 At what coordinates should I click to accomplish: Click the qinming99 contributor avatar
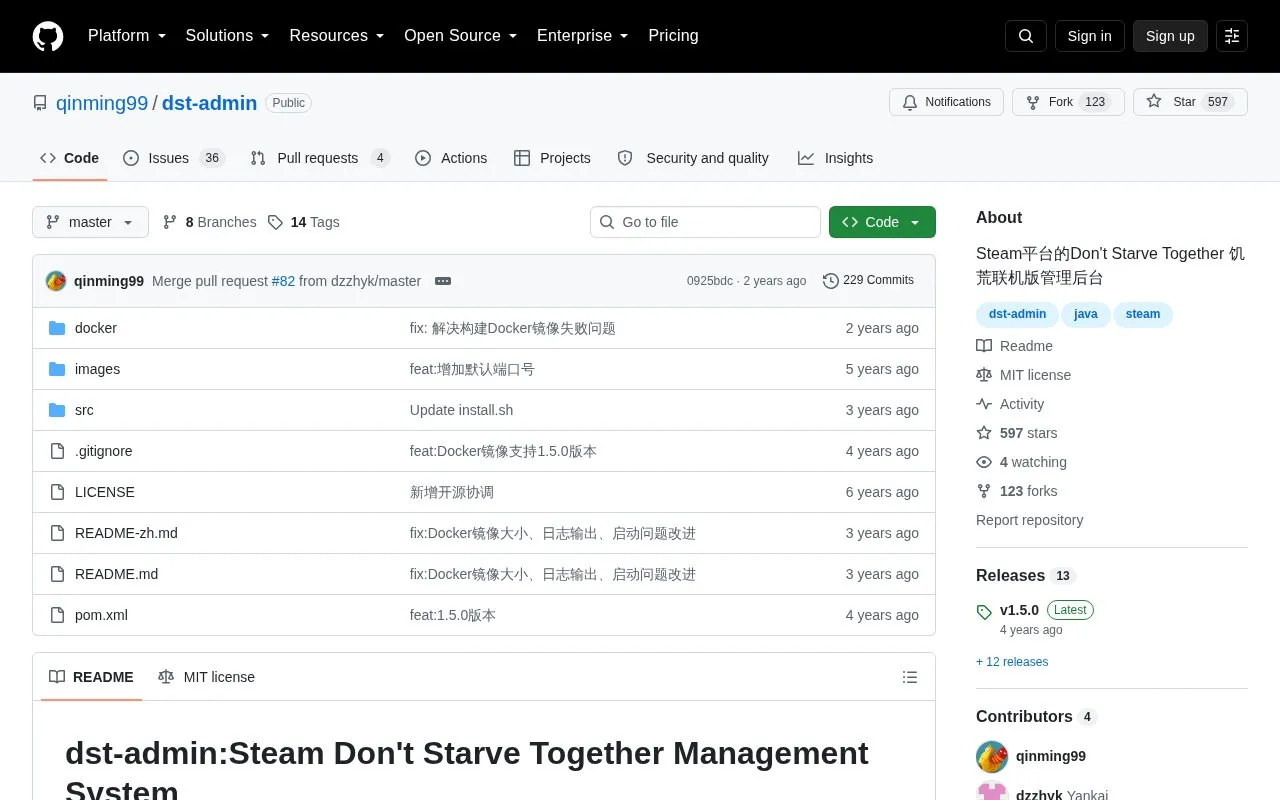pyautogui.click(x=992, y=757)
